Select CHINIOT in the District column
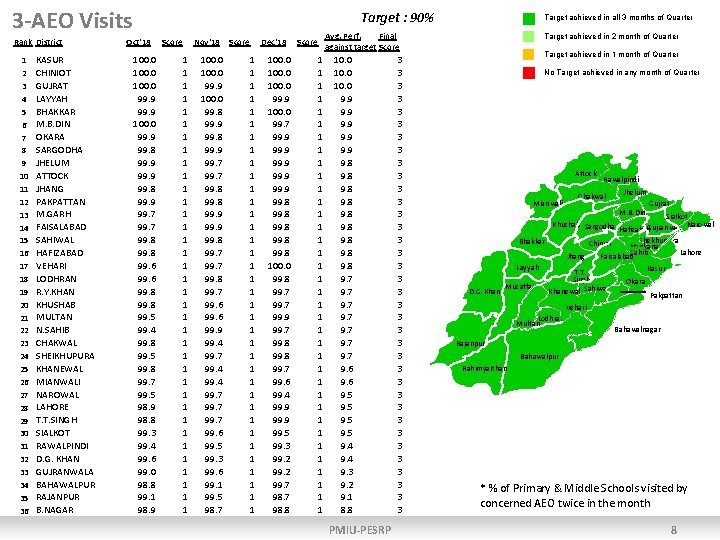Viewport: 720px width, 540px height. 53,73
